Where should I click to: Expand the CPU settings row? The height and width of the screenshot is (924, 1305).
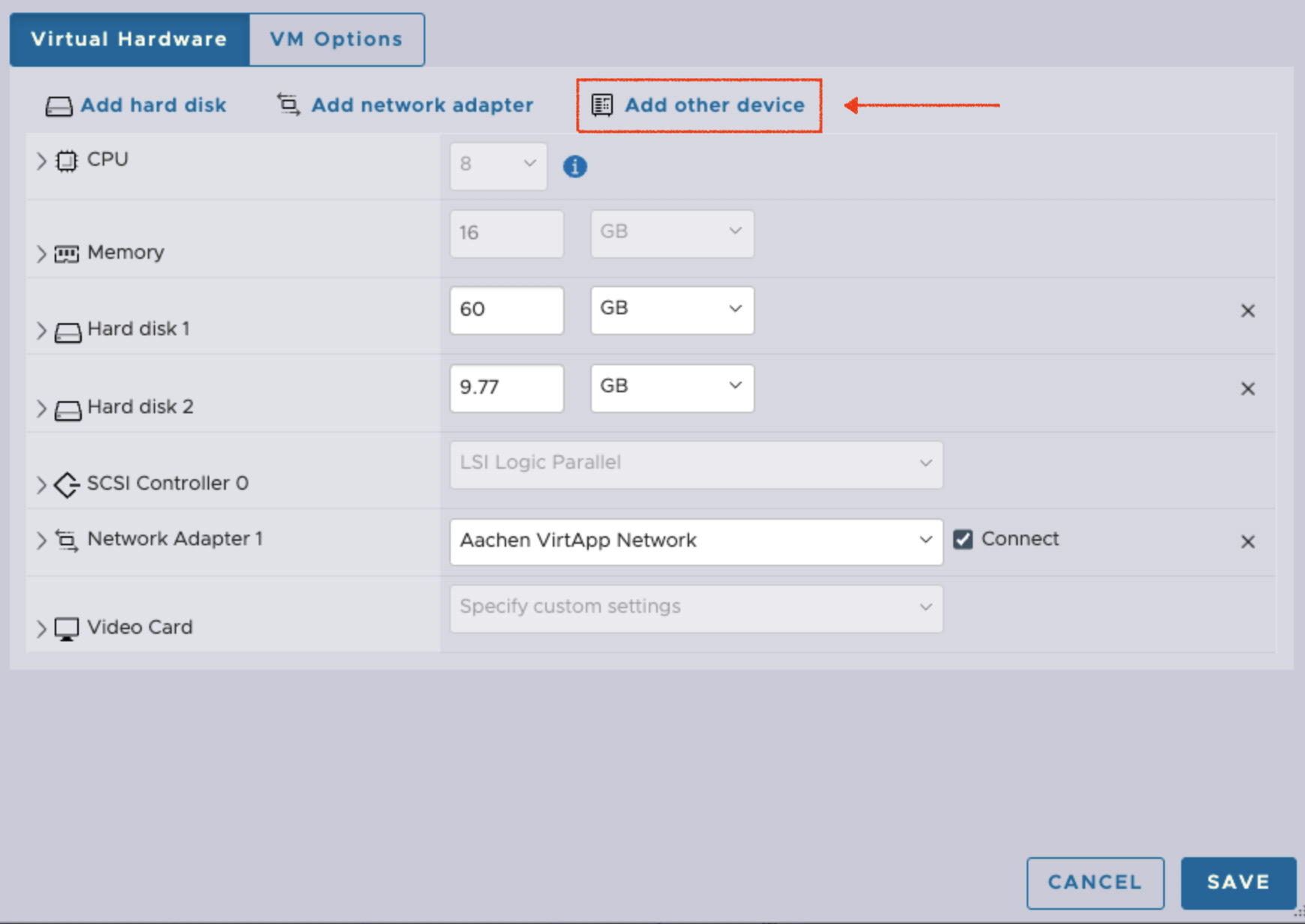[41, 160]
